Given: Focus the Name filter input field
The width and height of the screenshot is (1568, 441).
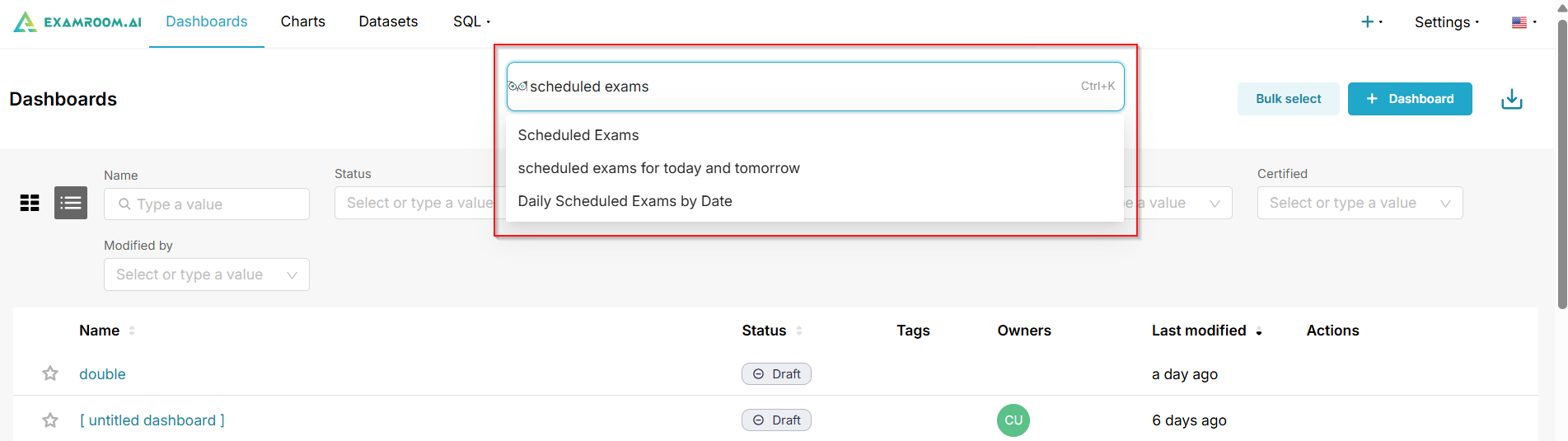Looking at the screenshot, I should click(214, 204).
